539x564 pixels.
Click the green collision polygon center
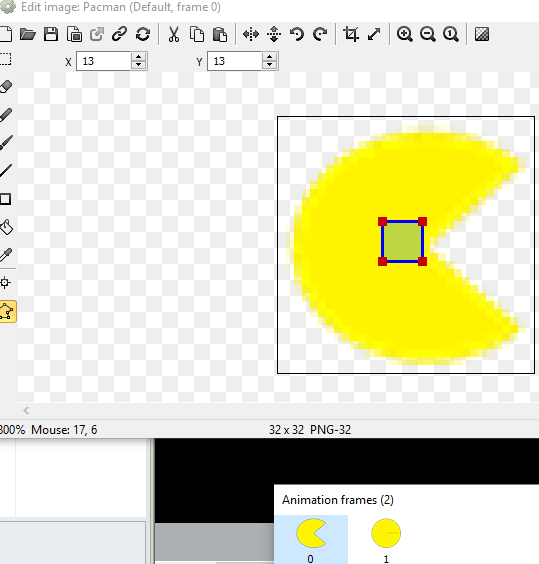coord(402,241)
